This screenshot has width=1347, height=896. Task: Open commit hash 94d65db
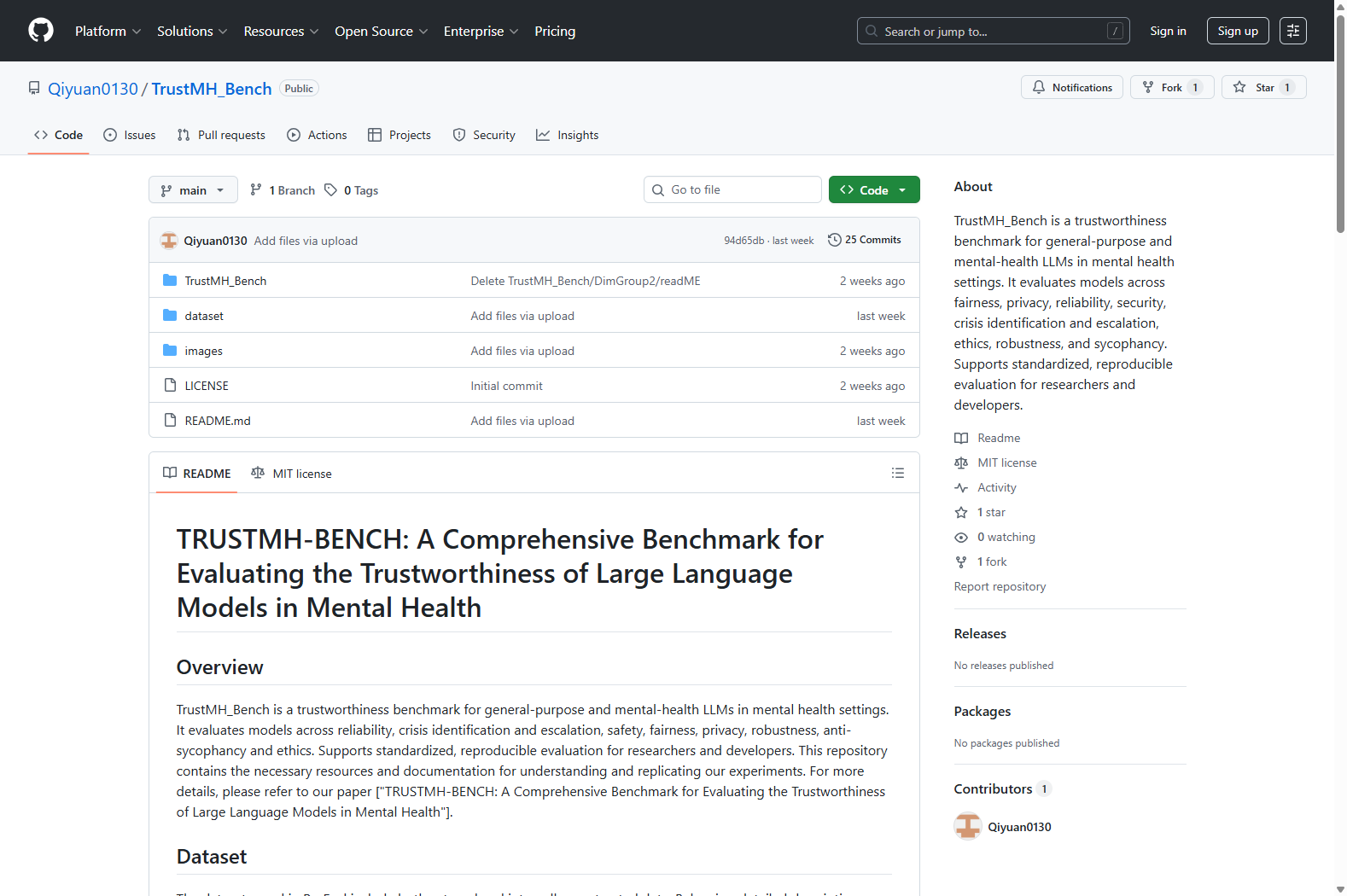(x=744, y=241)
